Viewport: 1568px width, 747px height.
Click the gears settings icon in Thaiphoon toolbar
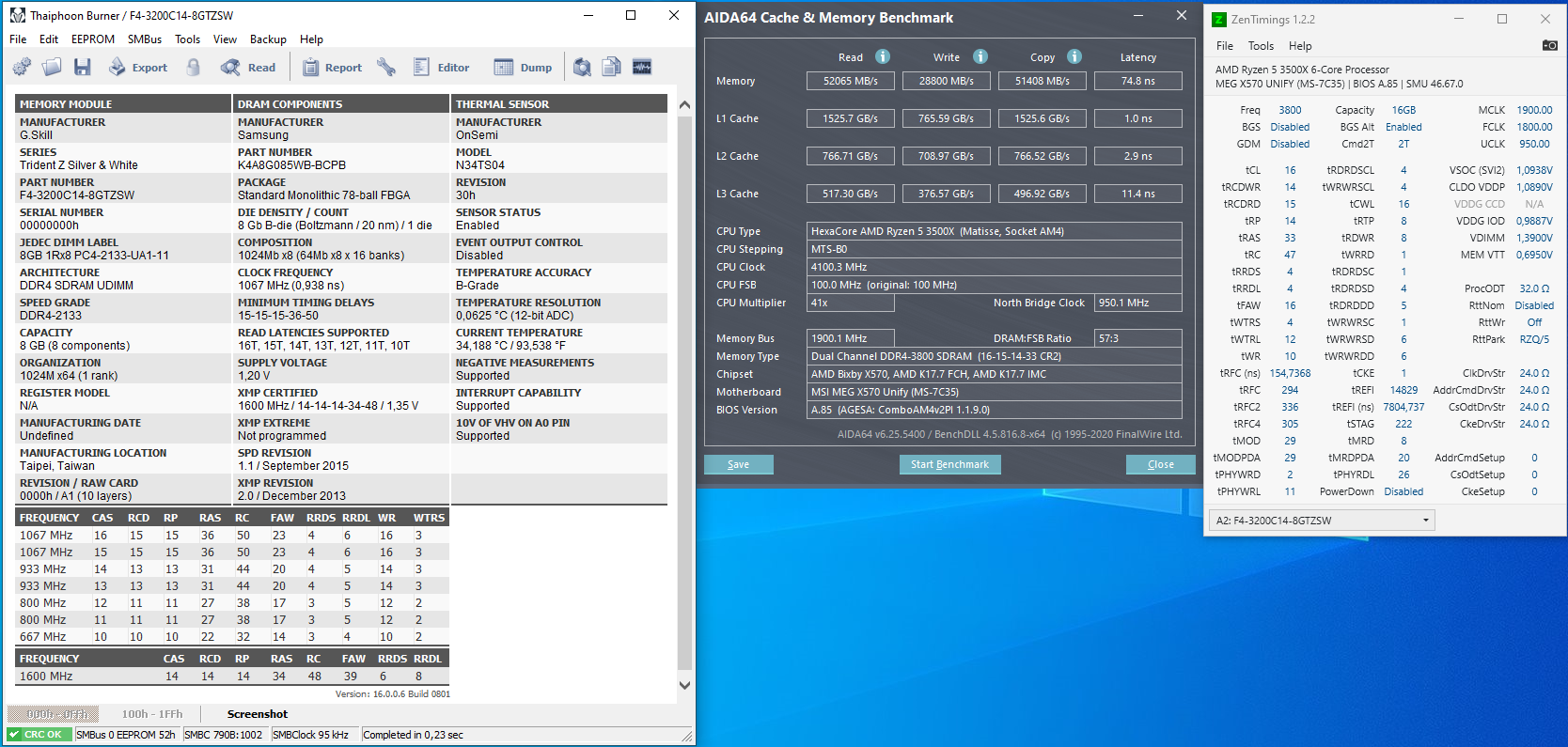22,67
